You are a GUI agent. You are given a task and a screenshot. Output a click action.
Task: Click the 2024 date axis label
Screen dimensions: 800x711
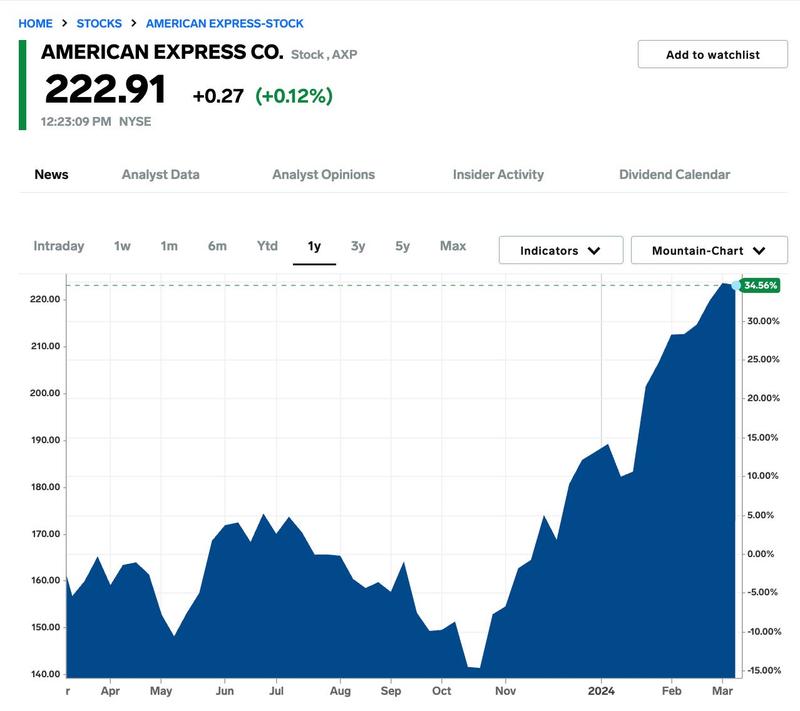[x=601, y=691]
